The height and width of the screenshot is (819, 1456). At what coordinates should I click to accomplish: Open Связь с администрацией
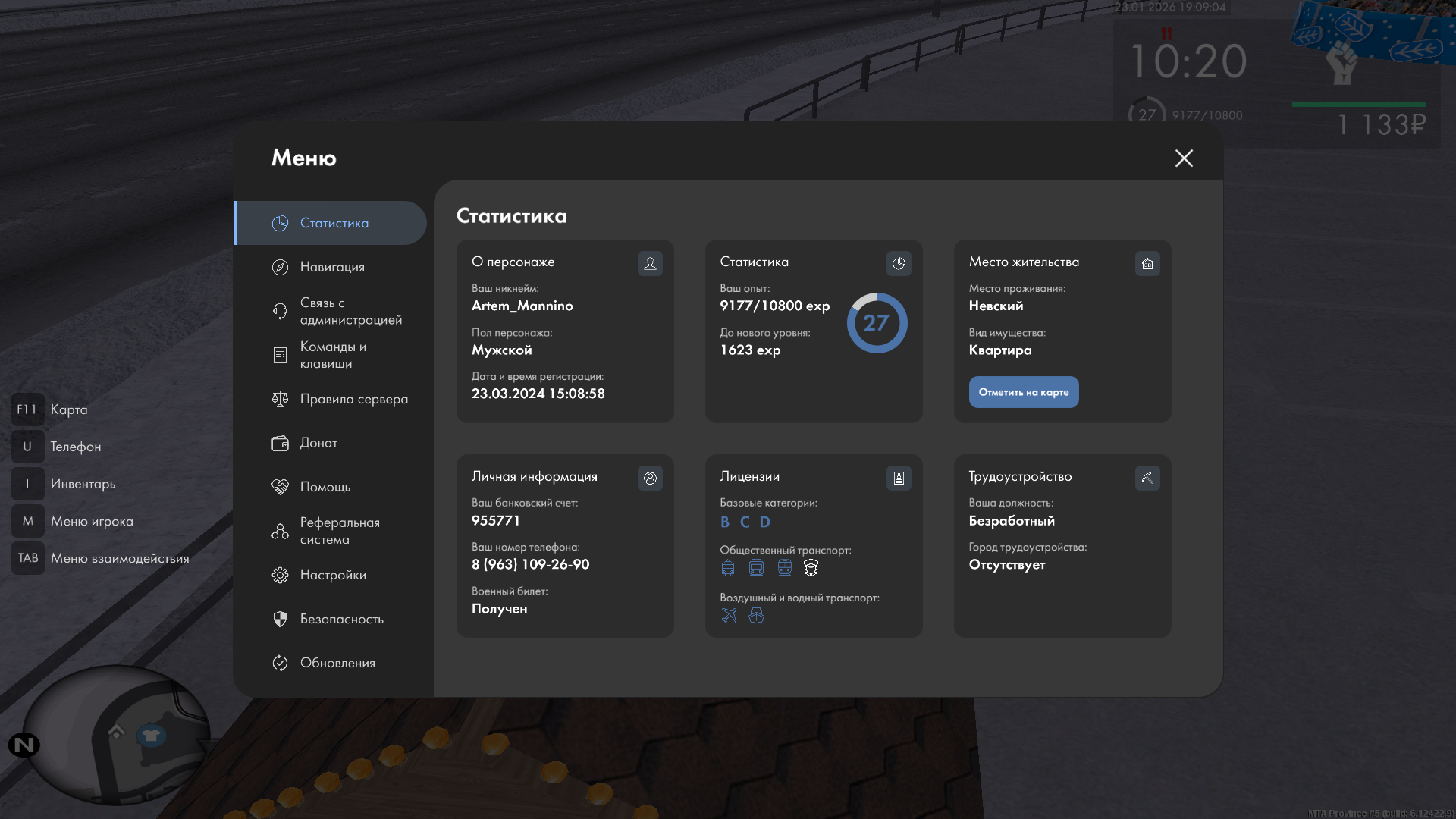[350, 311]
